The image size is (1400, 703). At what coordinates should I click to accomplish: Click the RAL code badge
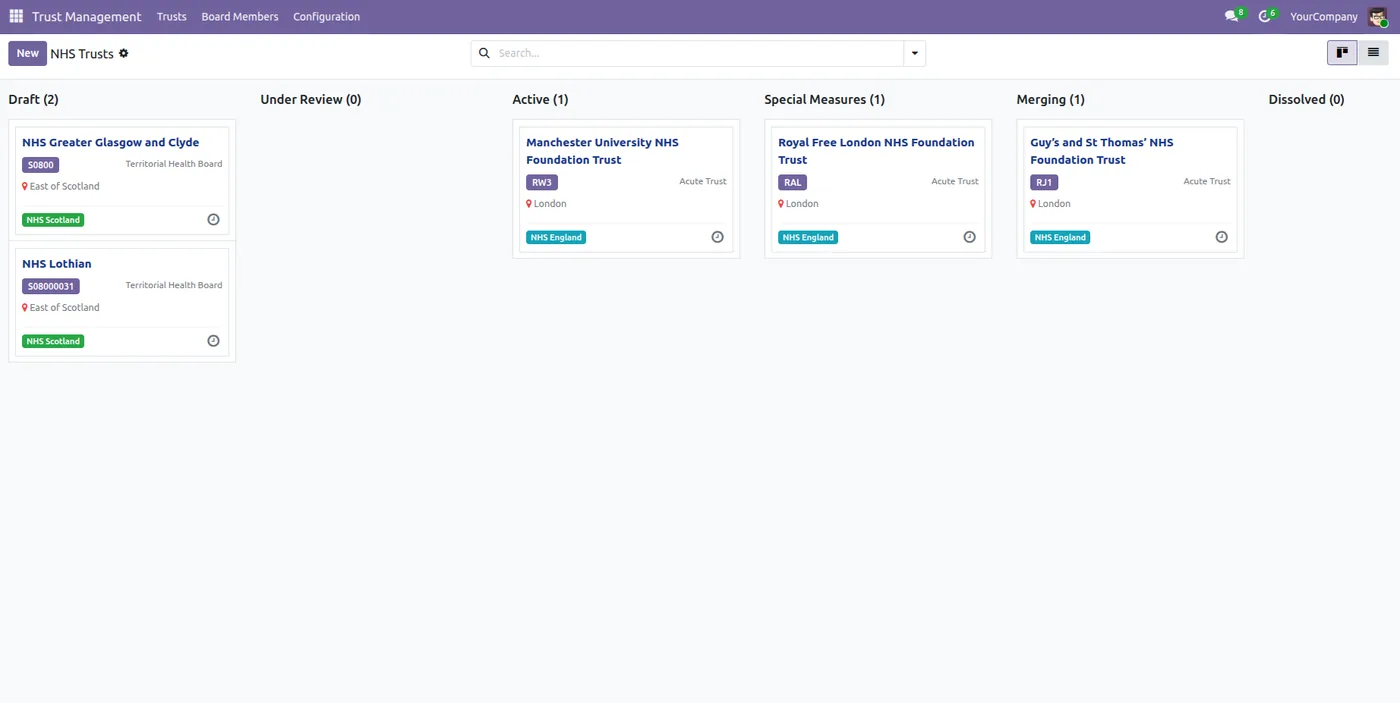point(792,182)
